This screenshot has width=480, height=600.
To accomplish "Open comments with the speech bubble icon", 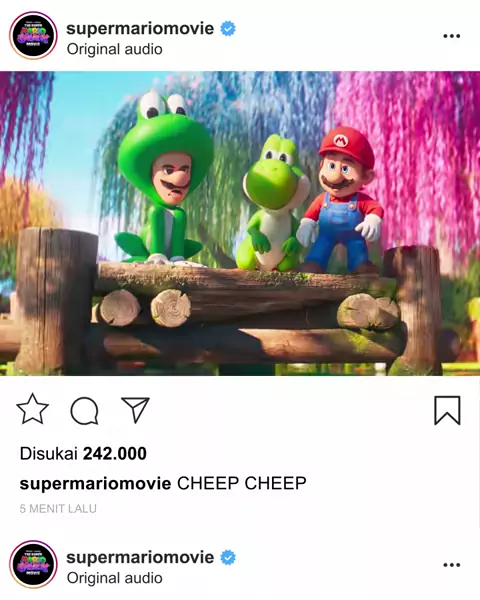I will (x=84, y=411).
